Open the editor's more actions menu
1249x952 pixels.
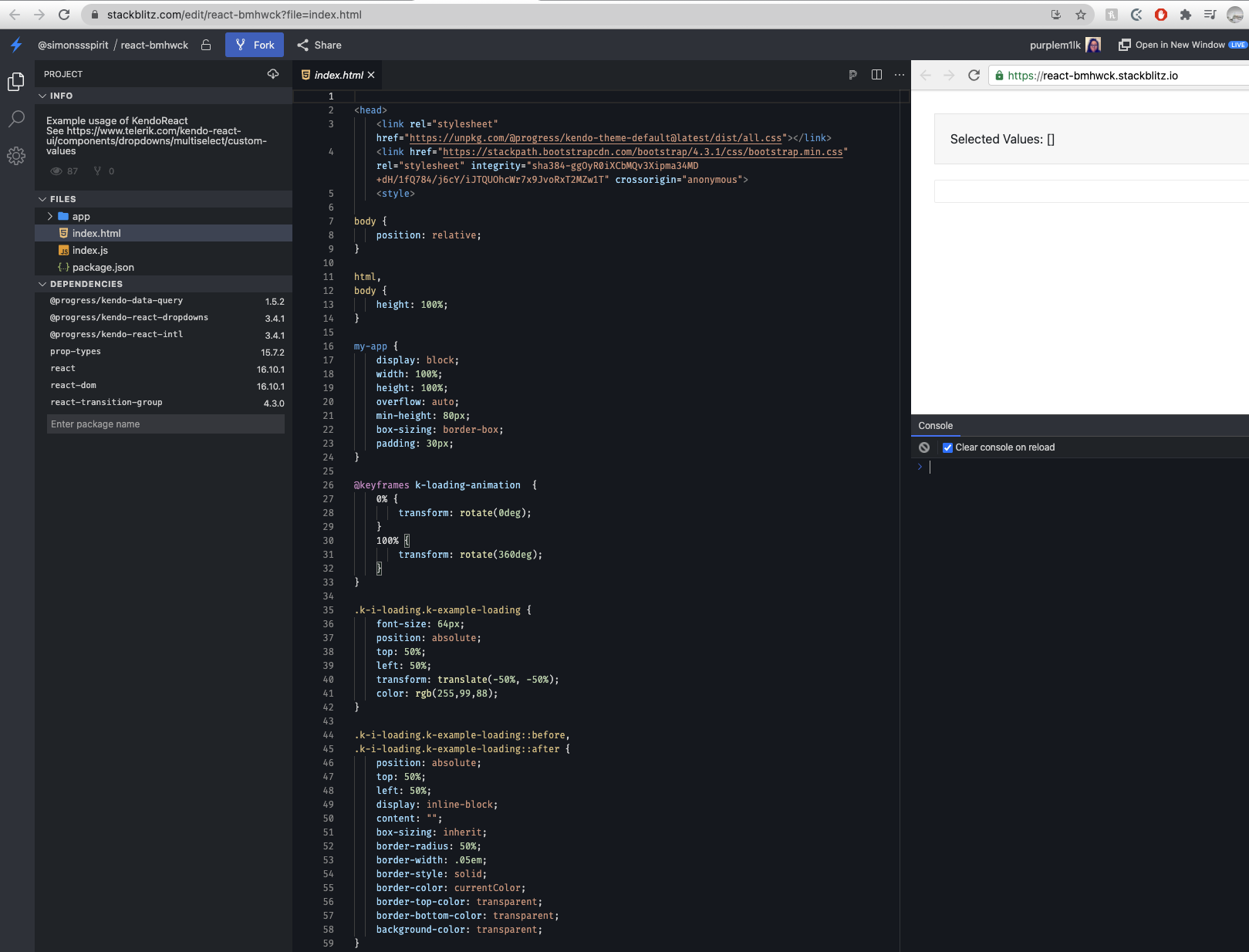click(x=899, y=75)
